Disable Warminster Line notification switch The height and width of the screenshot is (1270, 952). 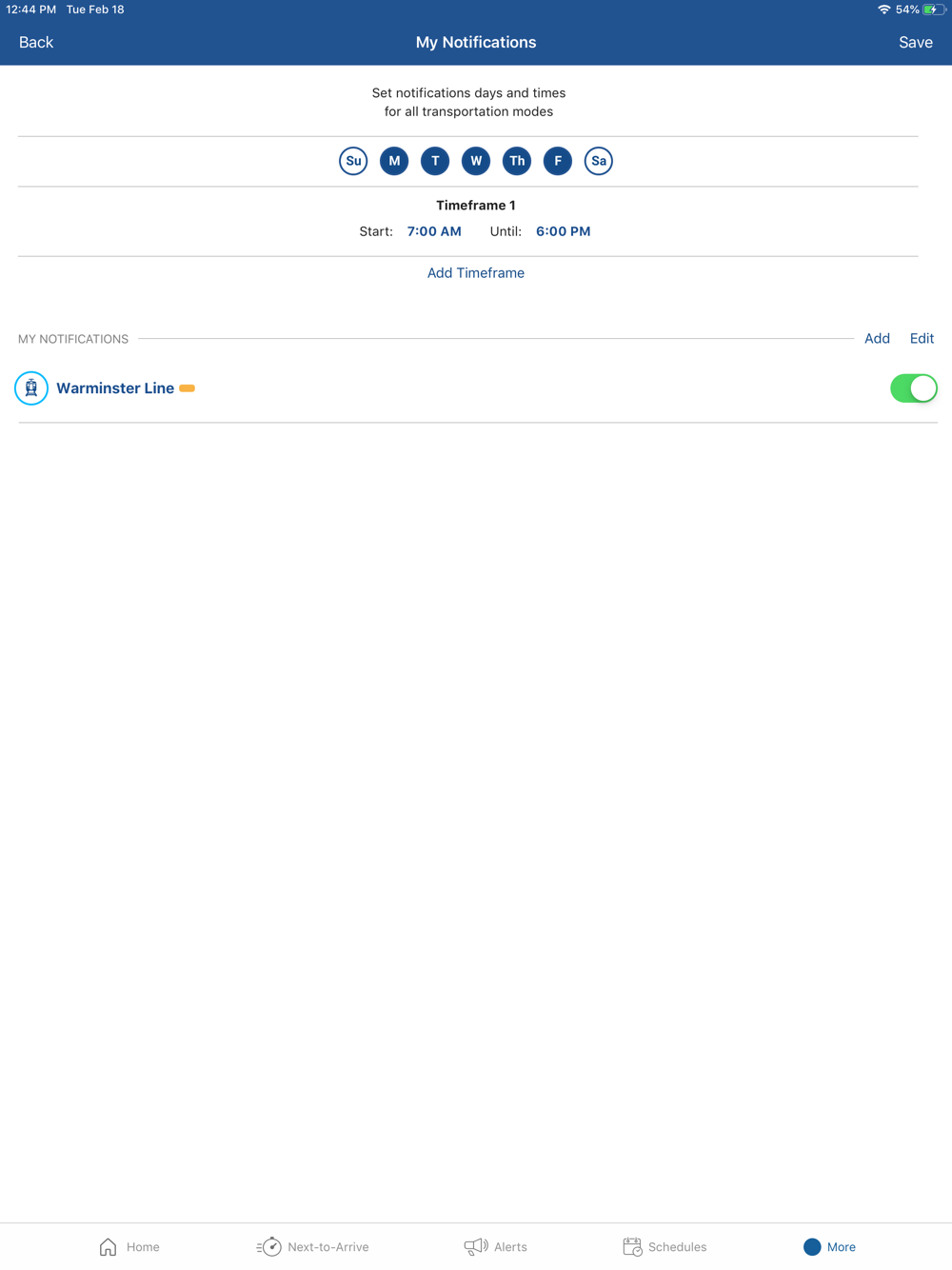(914, 388)
